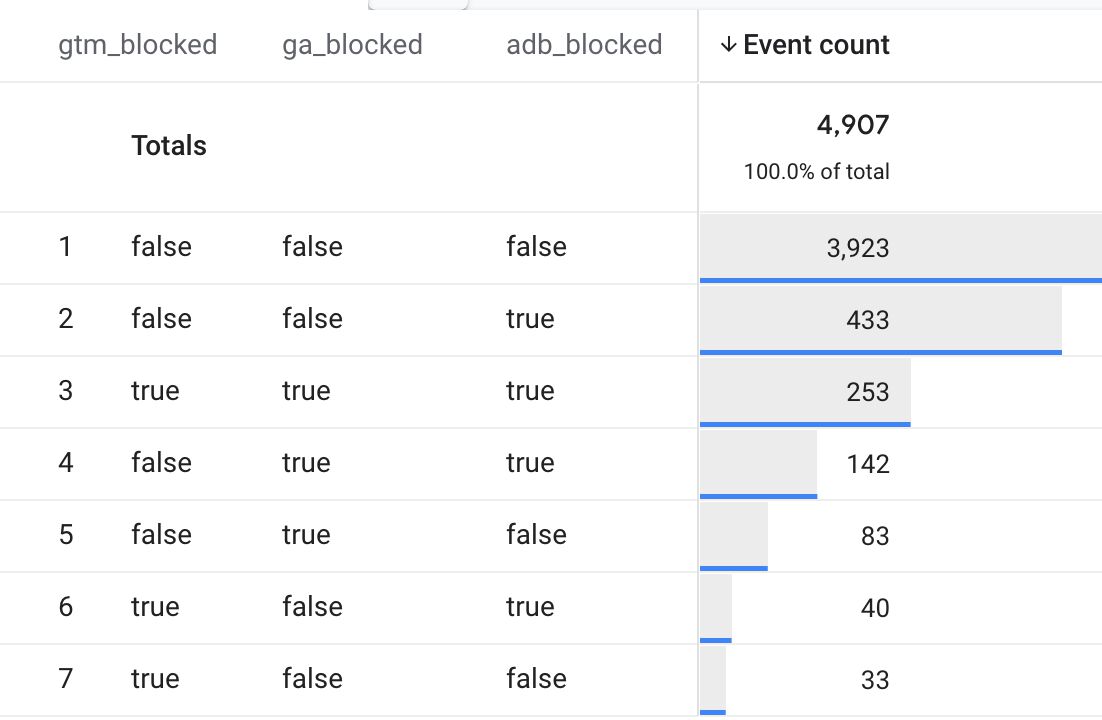Click the 4,907 total event count
Viewport: 1102px width, 720px height.
click(x=853, y=124)
